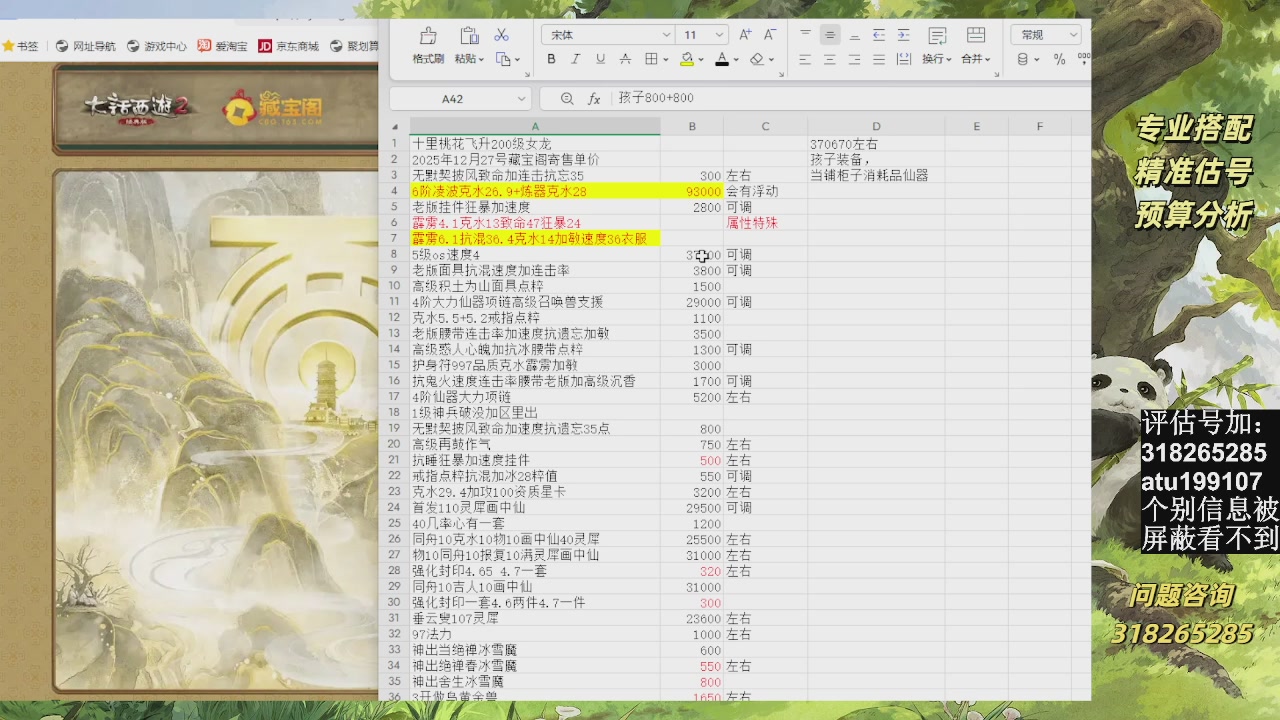Click the zoom magnifier beside formula bar
This screenshot has height=720, width=1280.
[x=567, y=99]
